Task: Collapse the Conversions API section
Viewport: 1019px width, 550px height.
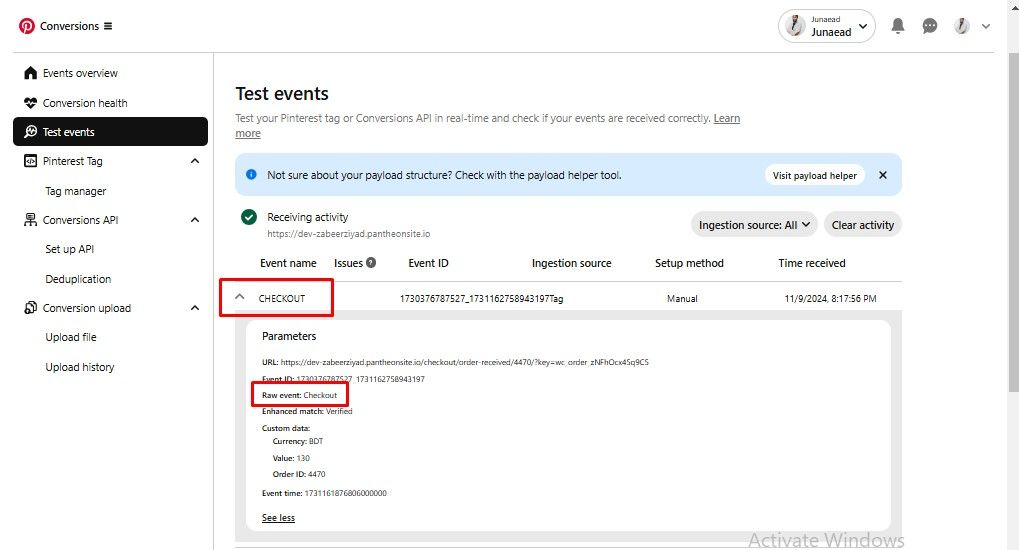Action: 194,220
